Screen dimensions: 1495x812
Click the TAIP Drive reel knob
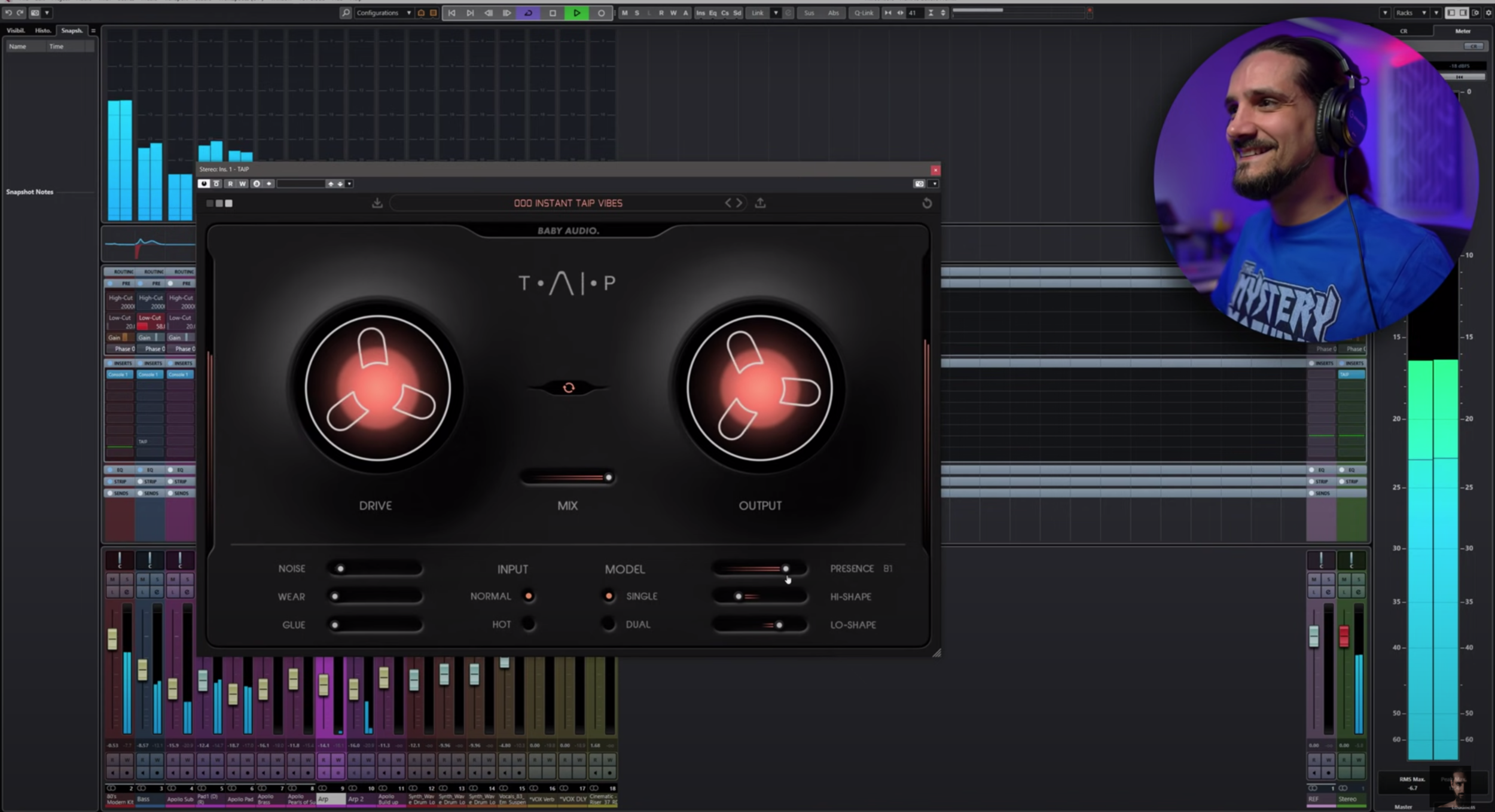click(377, 388)
